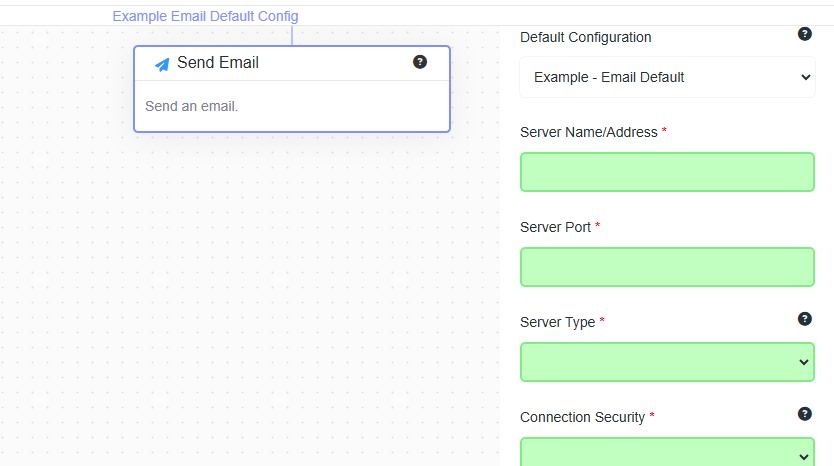
Task: Open the Connection Security help tooltip icon
Action: pyautogui.click(x=805, y=414)
